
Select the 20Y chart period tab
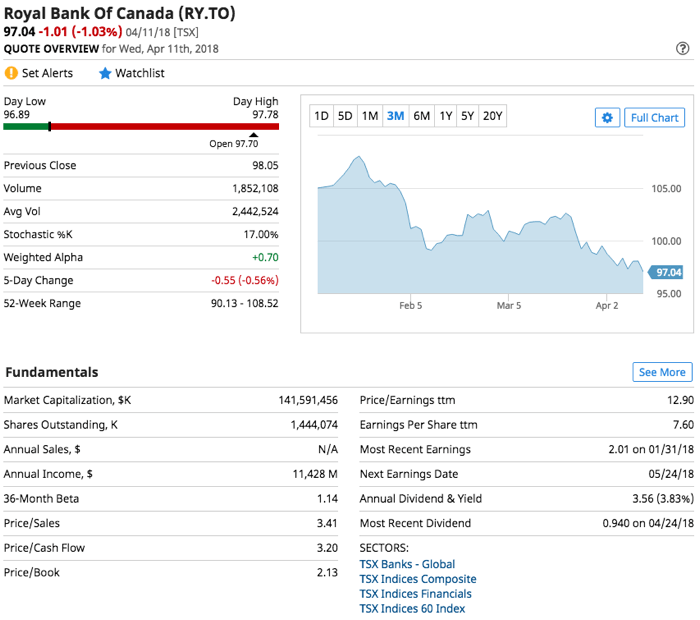(x=492, y=116)
